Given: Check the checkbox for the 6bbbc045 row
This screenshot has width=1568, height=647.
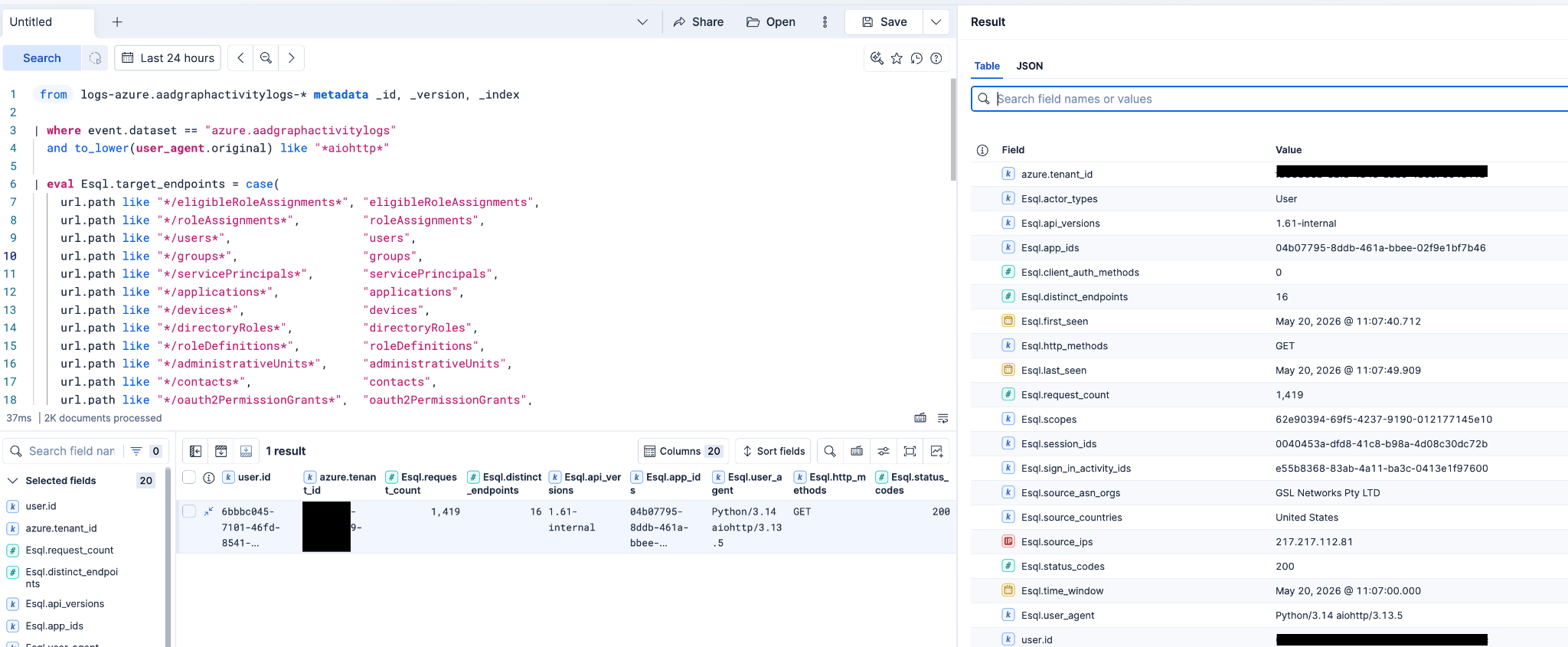Looking at the screenshot, I should [189, 511].
